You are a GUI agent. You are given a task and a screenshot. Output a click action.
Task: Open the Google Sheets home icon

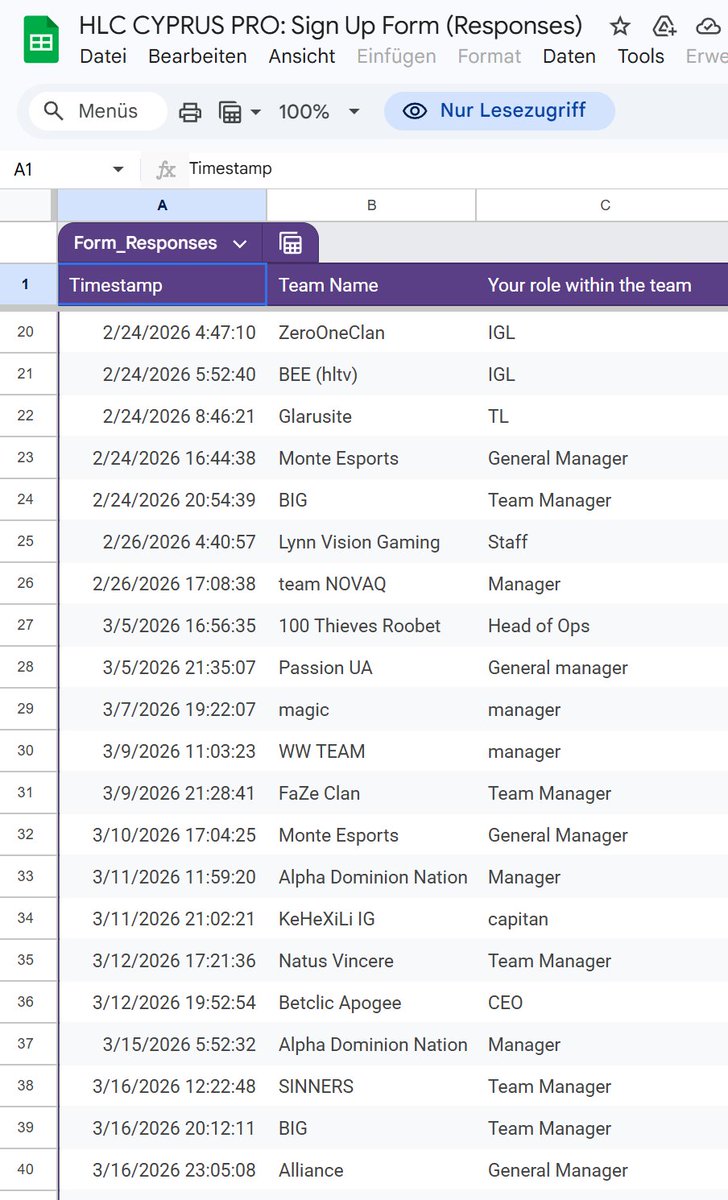(41, 40)
